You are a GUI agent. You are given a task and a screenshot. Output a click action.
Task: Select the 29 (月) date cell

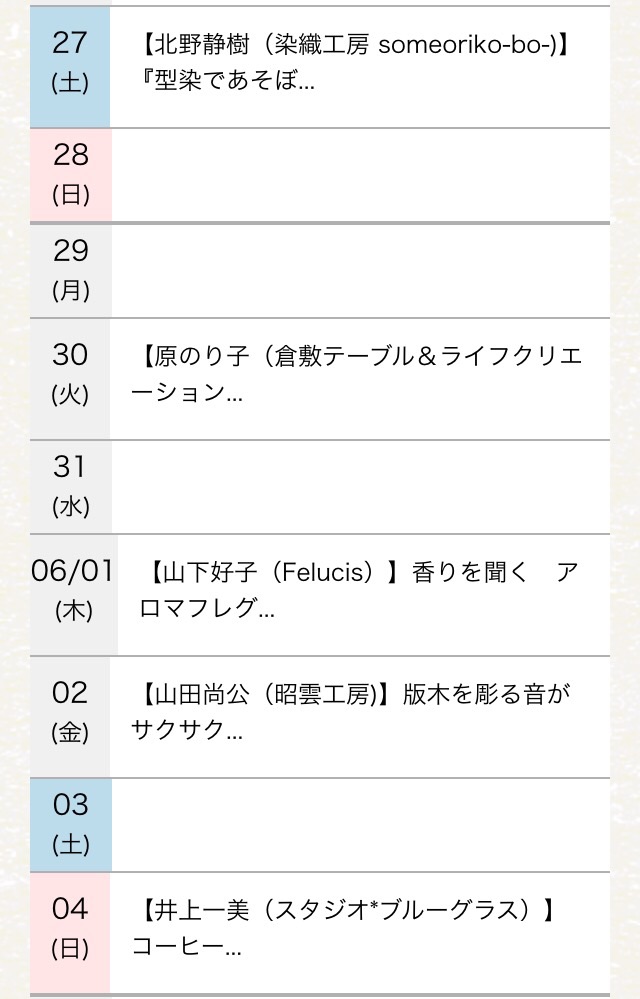[x=71, y=271]
